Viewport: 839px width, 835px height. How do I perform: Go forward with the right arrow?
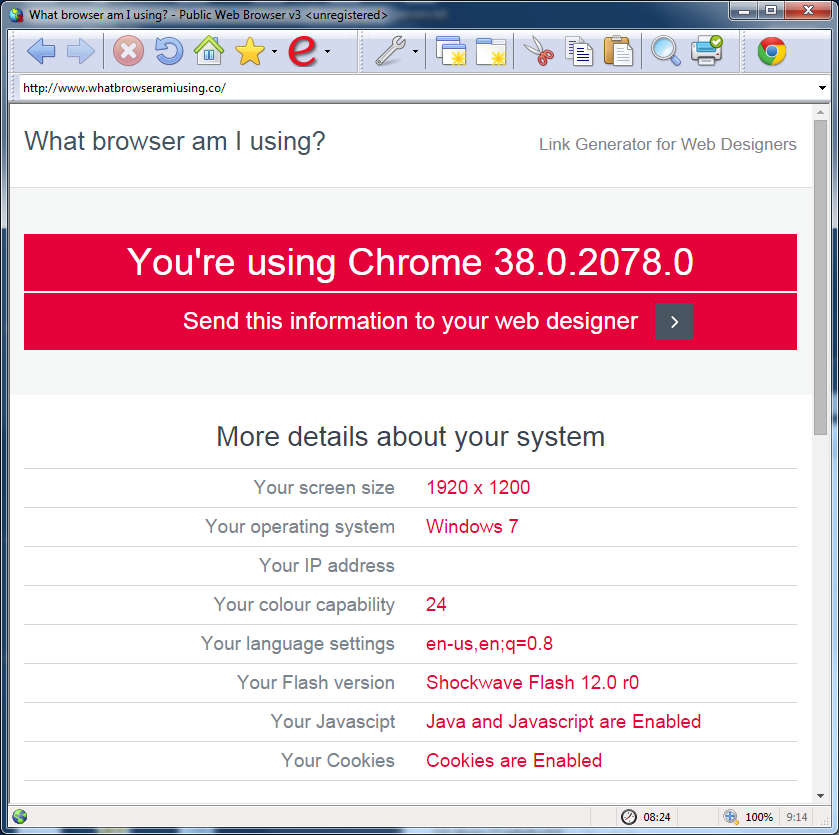(81, 52)
